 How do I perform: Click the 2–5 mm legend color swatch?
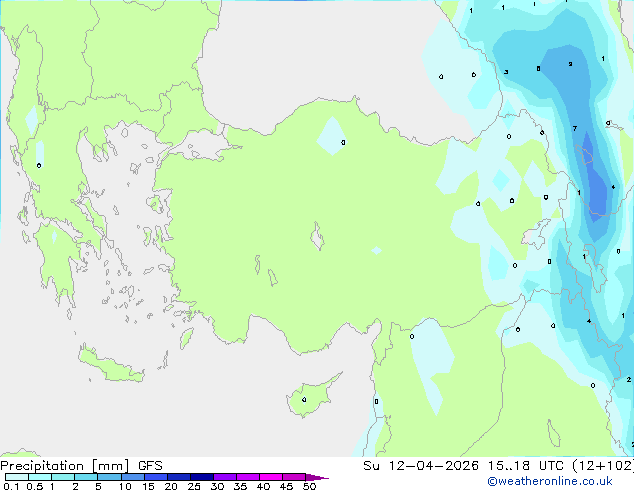(x=86, y=477)
